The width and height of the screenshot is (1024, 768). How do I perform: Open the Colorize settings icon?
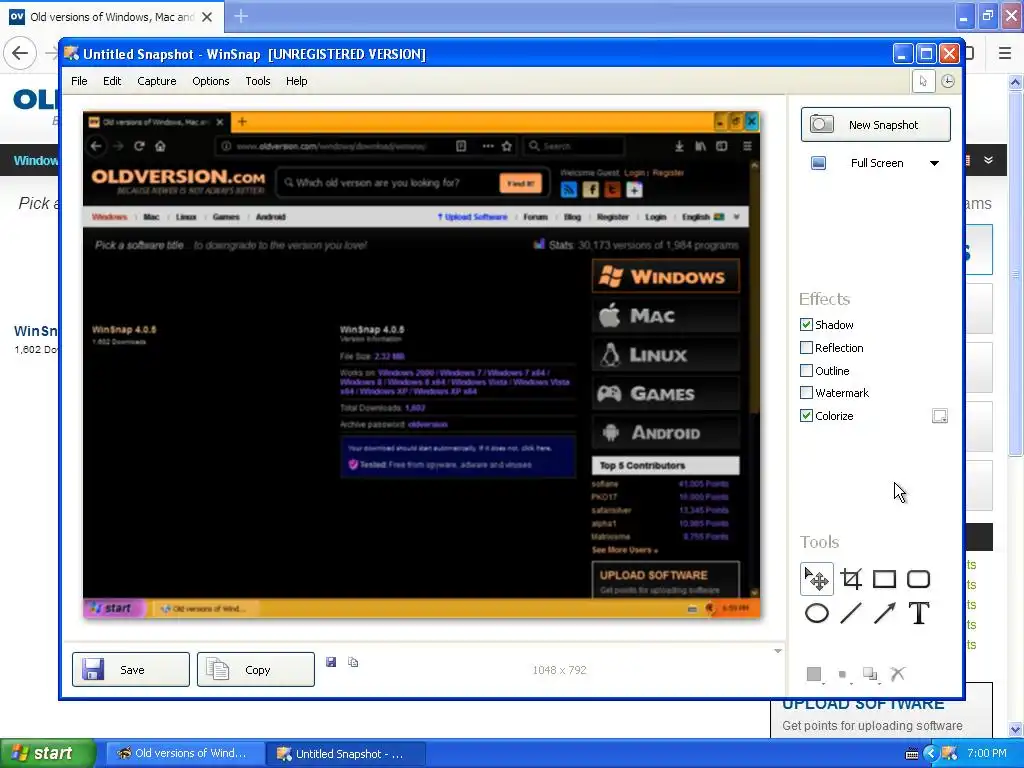point(940,416)
